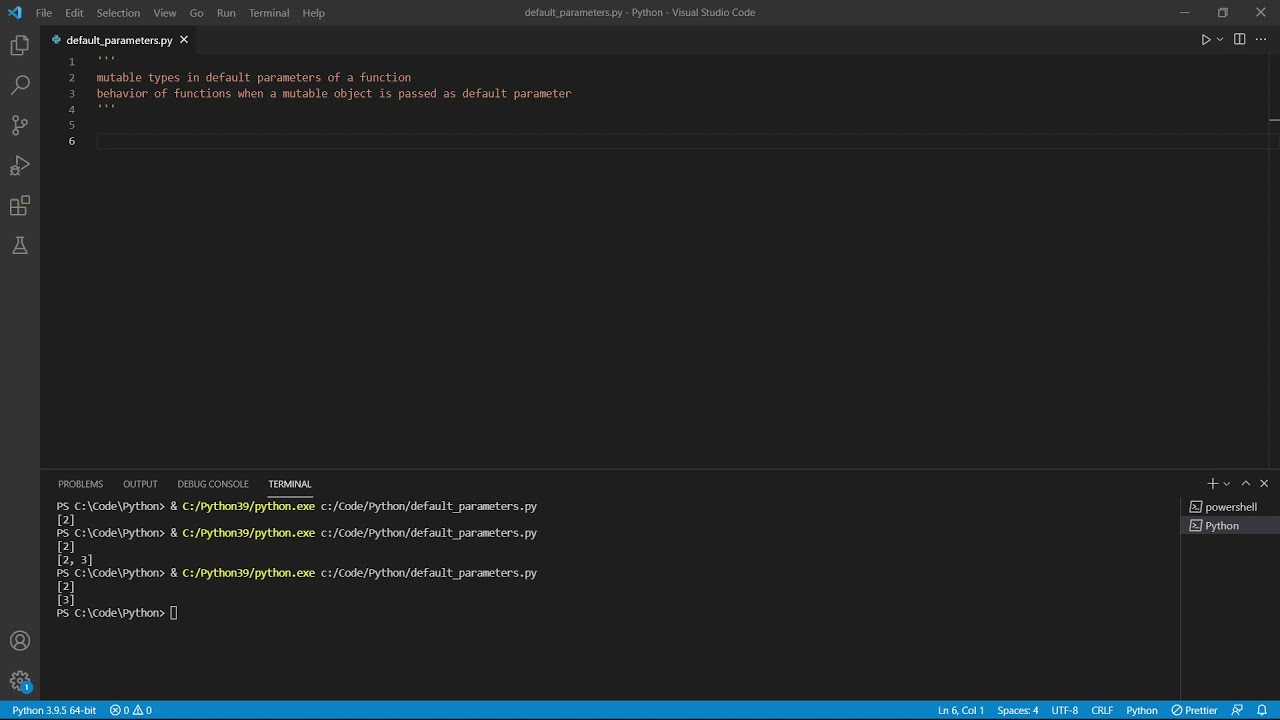Change indentation via Spaces: 4
The width and height of the screenshot is (1280, 720).
1018,710
